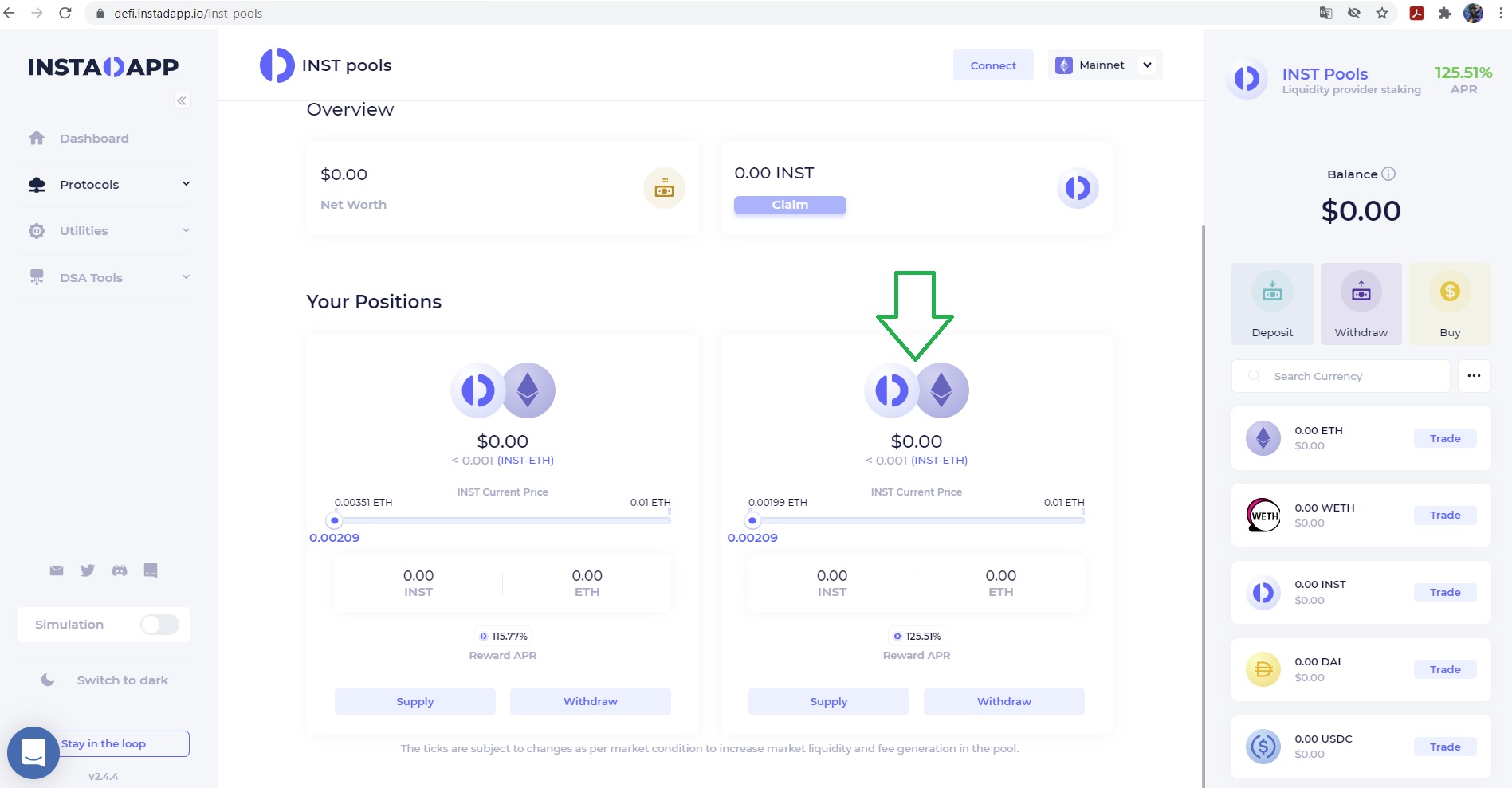Click Trade next to 0.00 DAI

1445,669
